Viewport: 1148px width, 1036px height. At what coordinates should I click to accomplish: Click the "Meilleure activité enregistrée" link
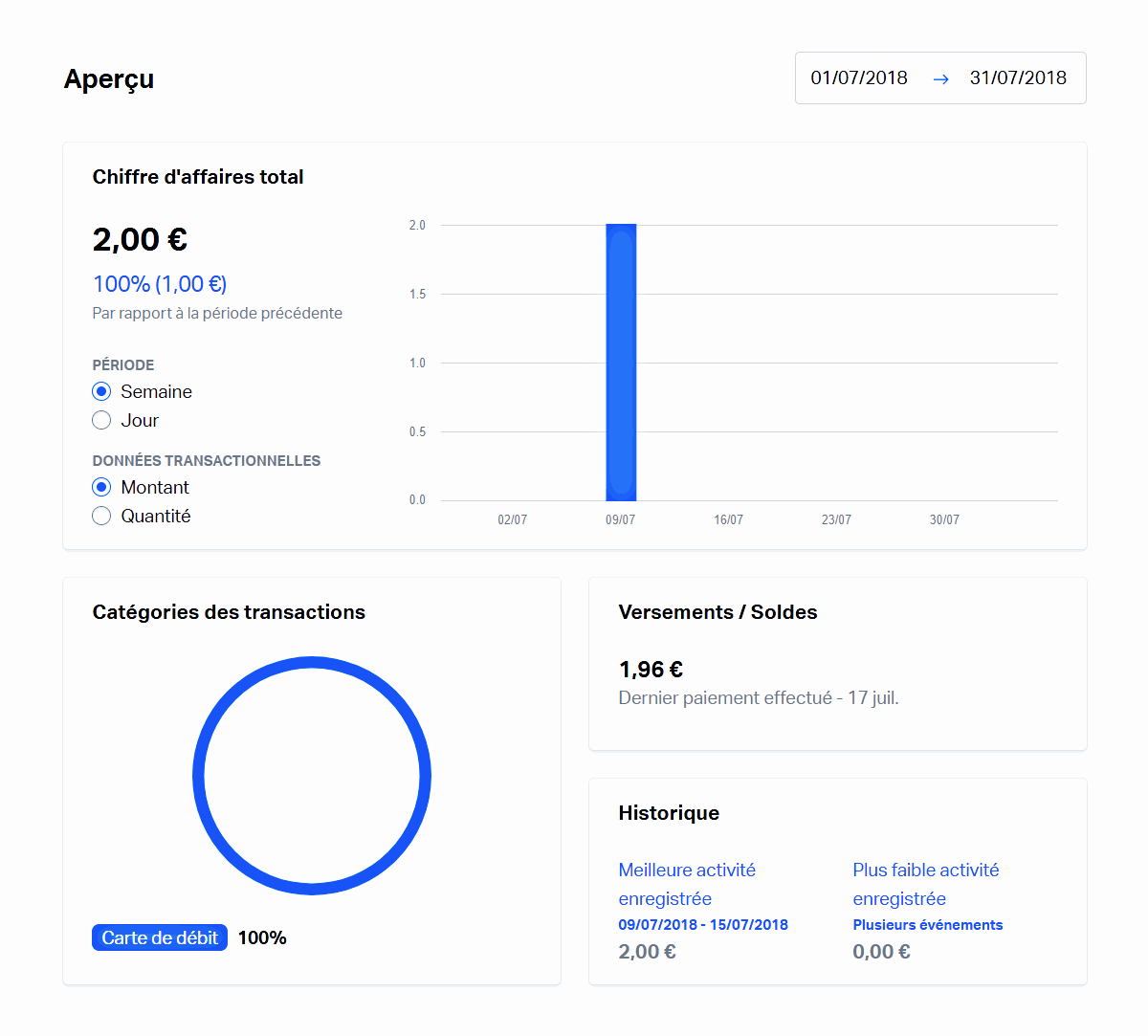(687, 884)
